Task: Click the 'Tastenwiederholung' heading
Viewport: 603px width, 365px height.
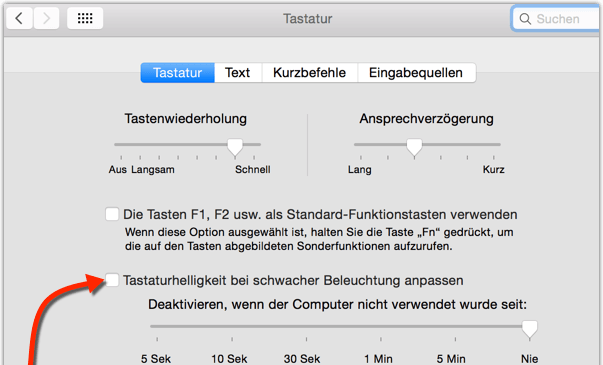Action: pyautogui.click(x=185, y=118)
